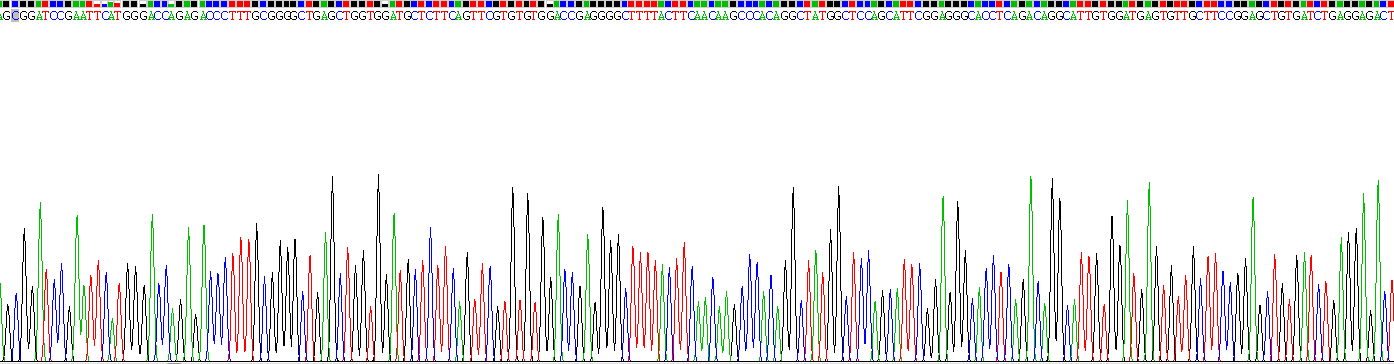
Task: Click the GGATCC bases before GAATTC
Action: [41, 17]
